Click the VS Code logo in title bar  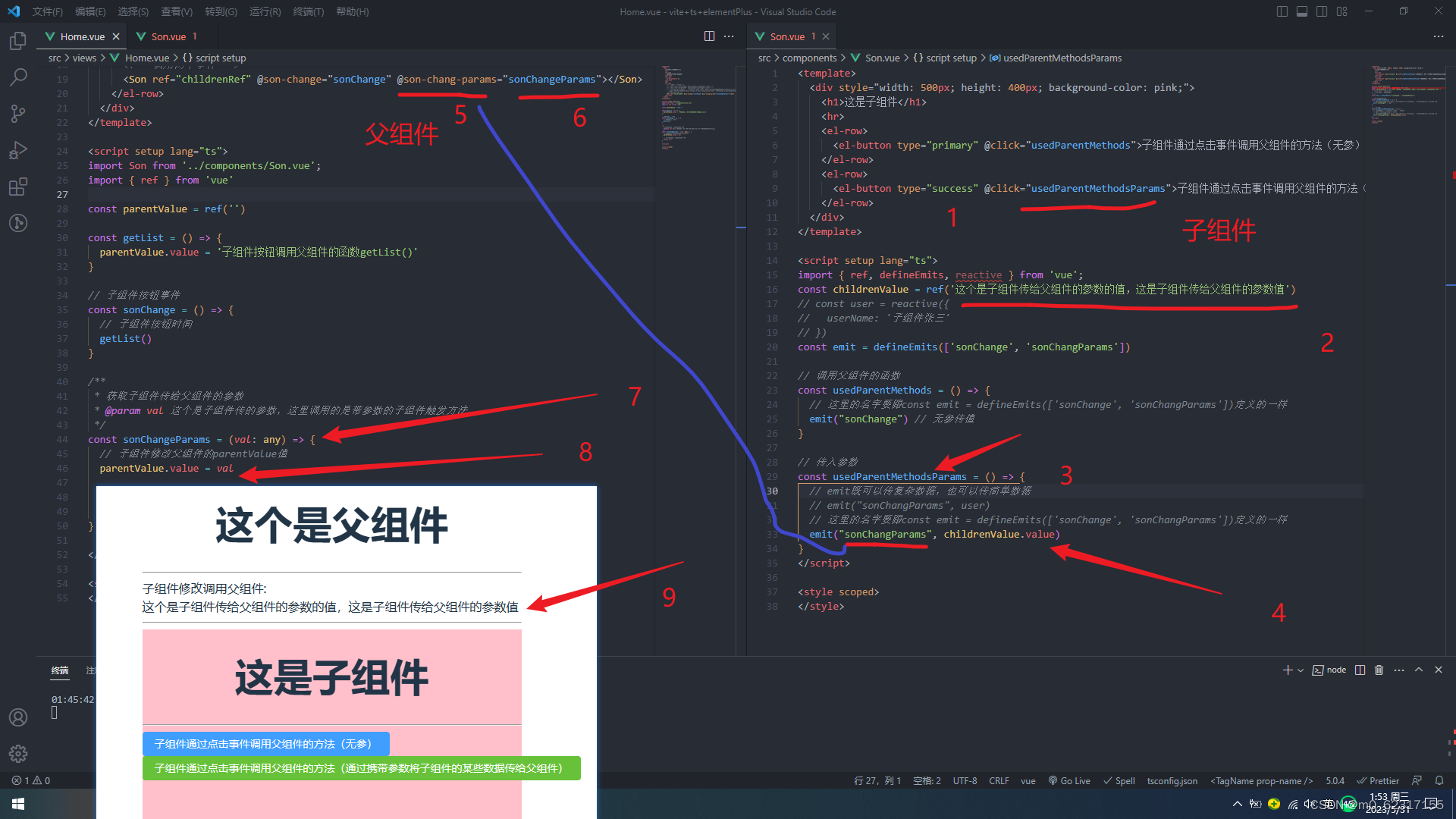(14, 11)
